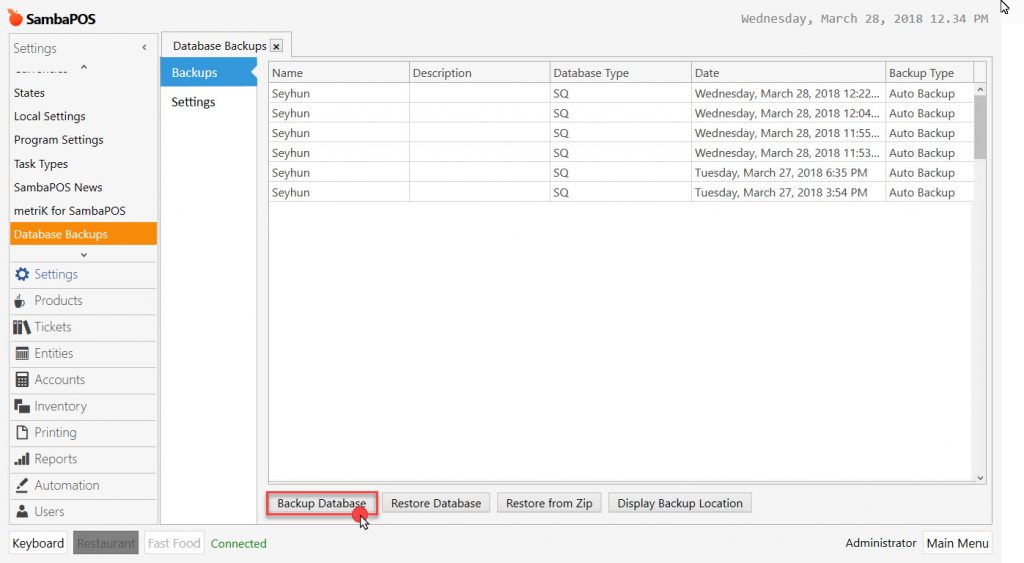1024x563 pixels.
Task: Close the Database Backups tab
Action: point(276,46)
